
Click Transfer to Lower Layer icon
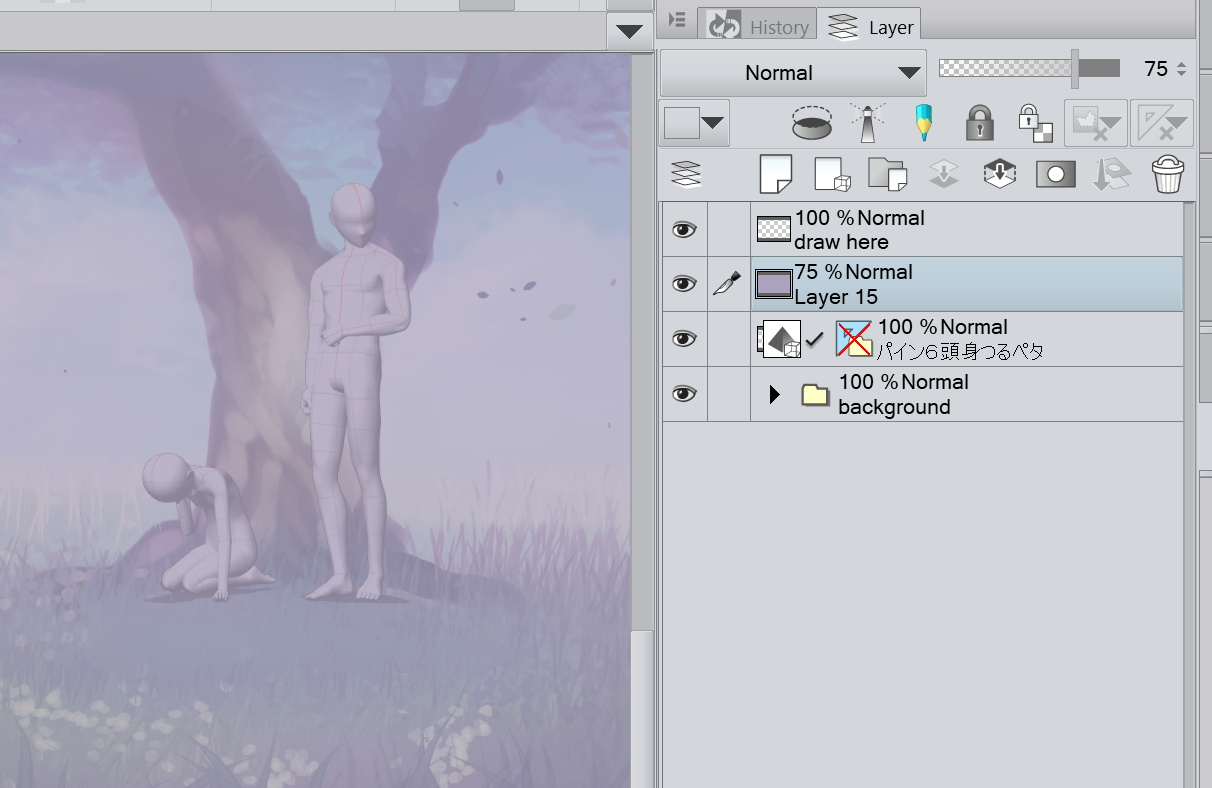(944, 174)
